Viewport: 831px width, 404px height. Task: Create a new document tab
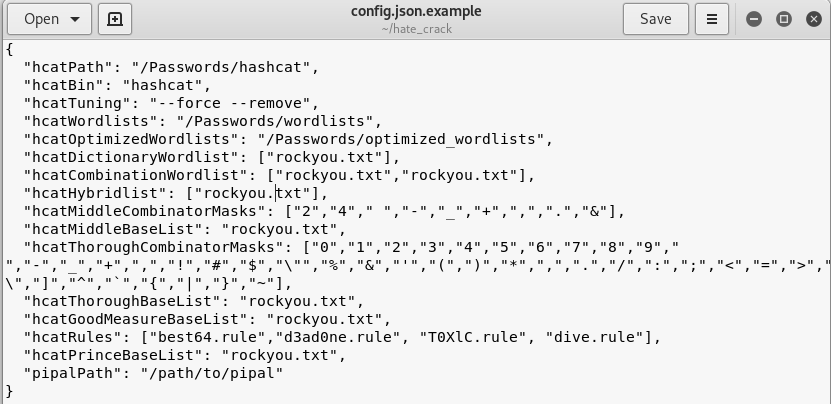tap(115, 19)
